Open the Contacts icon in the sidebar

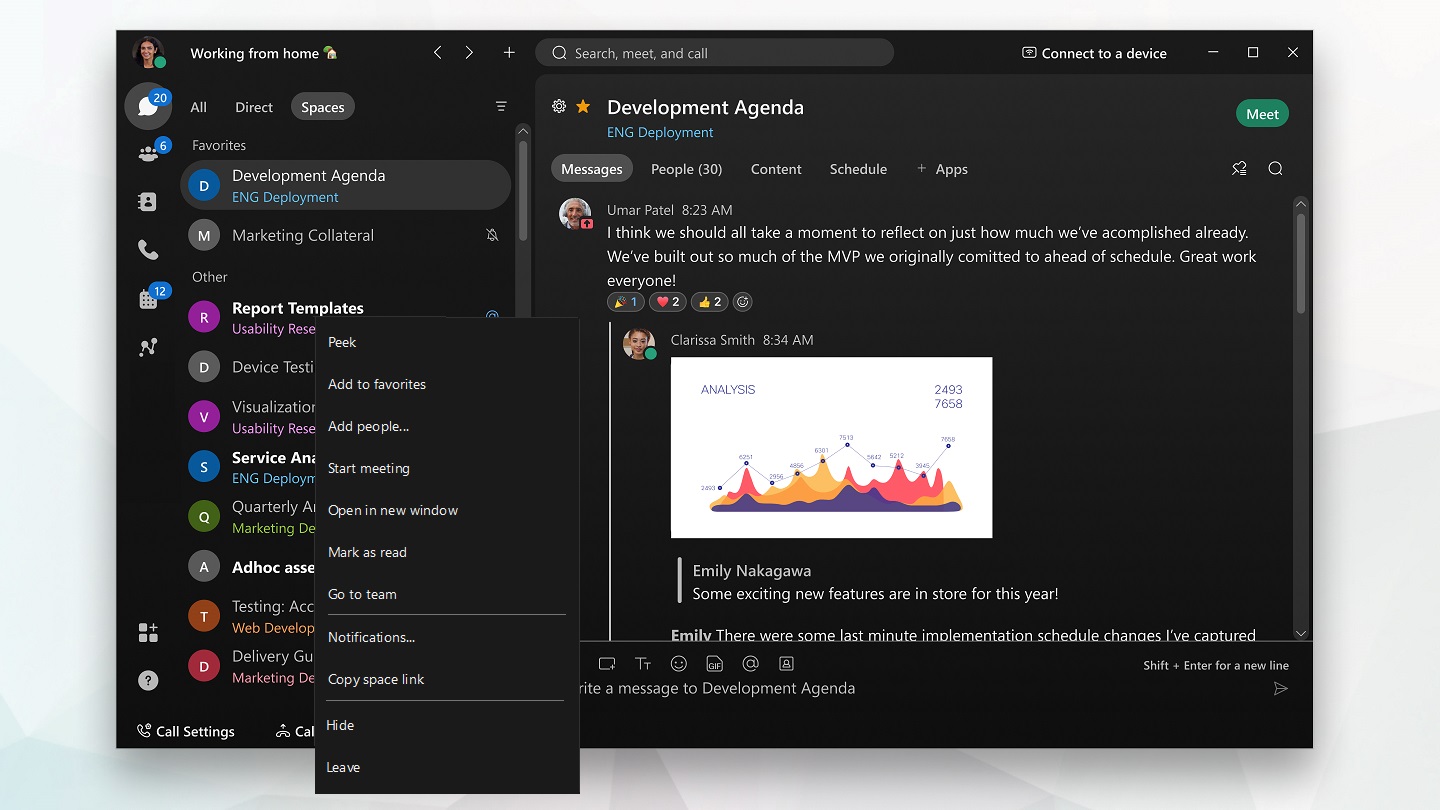point(148,202)
